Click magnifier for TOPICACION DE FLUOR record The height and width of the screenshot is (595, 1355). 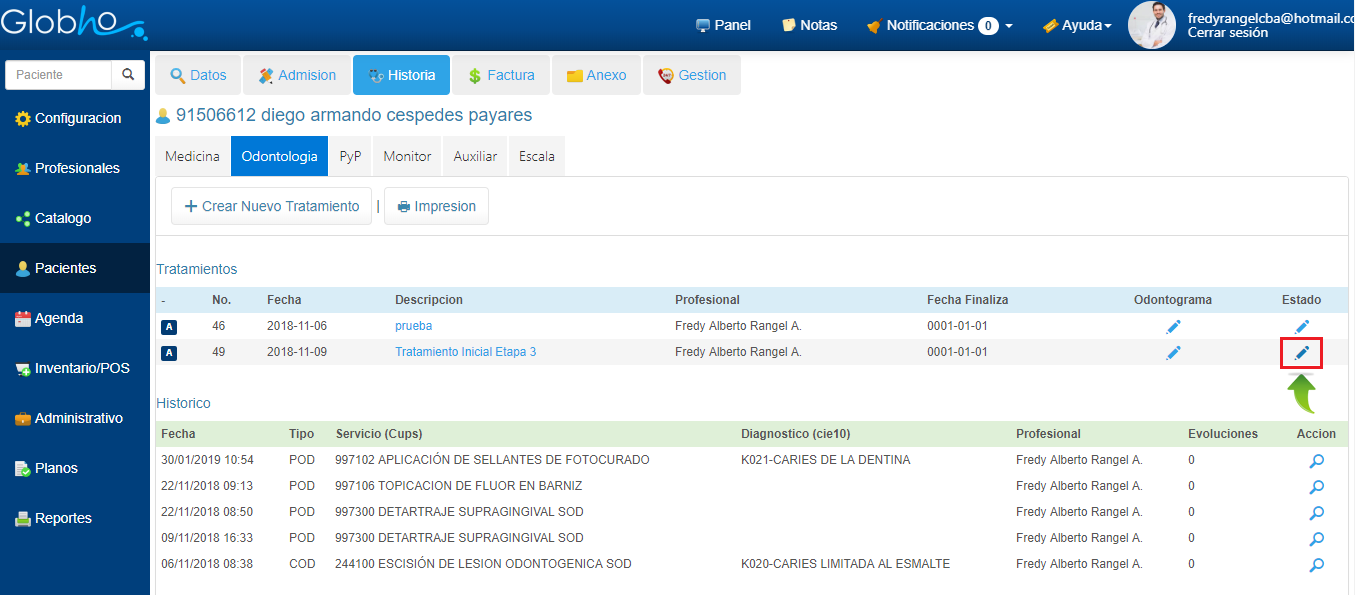pyautogui.click(x=1316, y=487)
